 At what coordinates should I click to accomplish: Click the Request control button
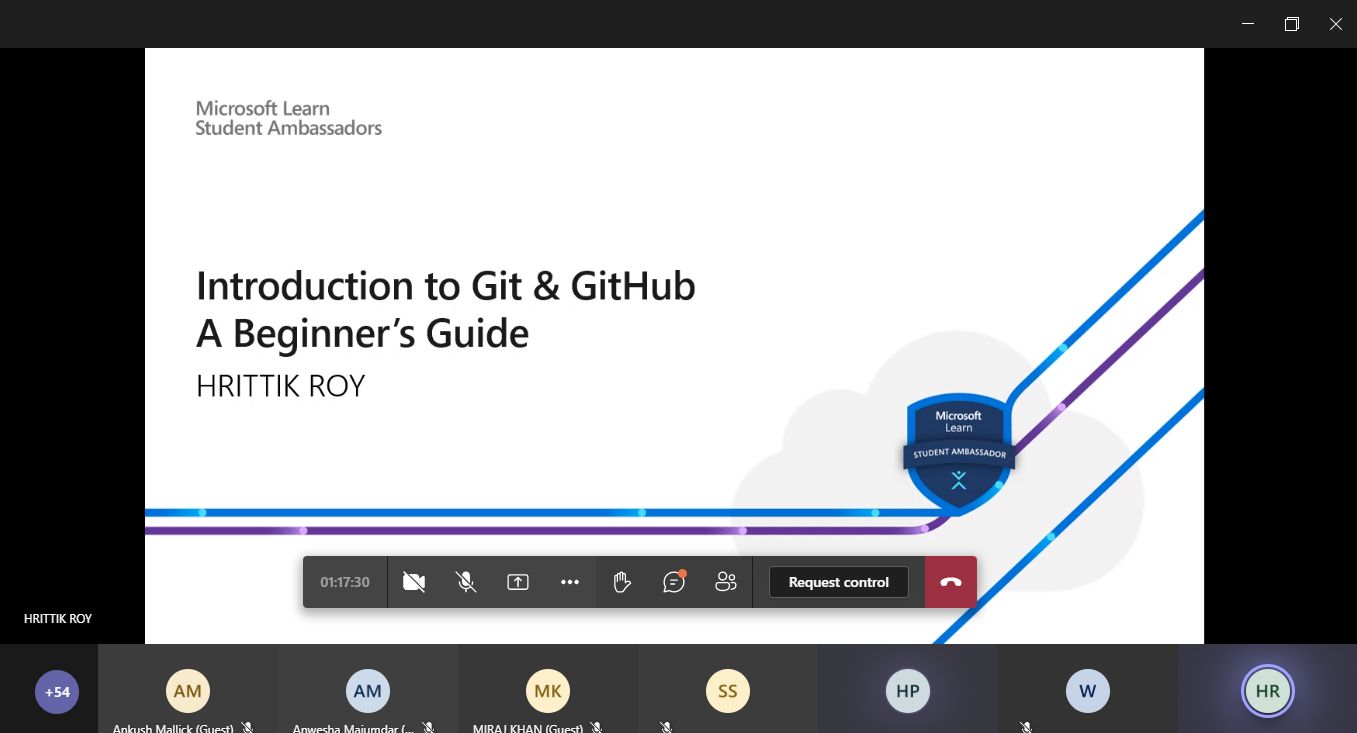pyautogui.click(x=838, y=582)
